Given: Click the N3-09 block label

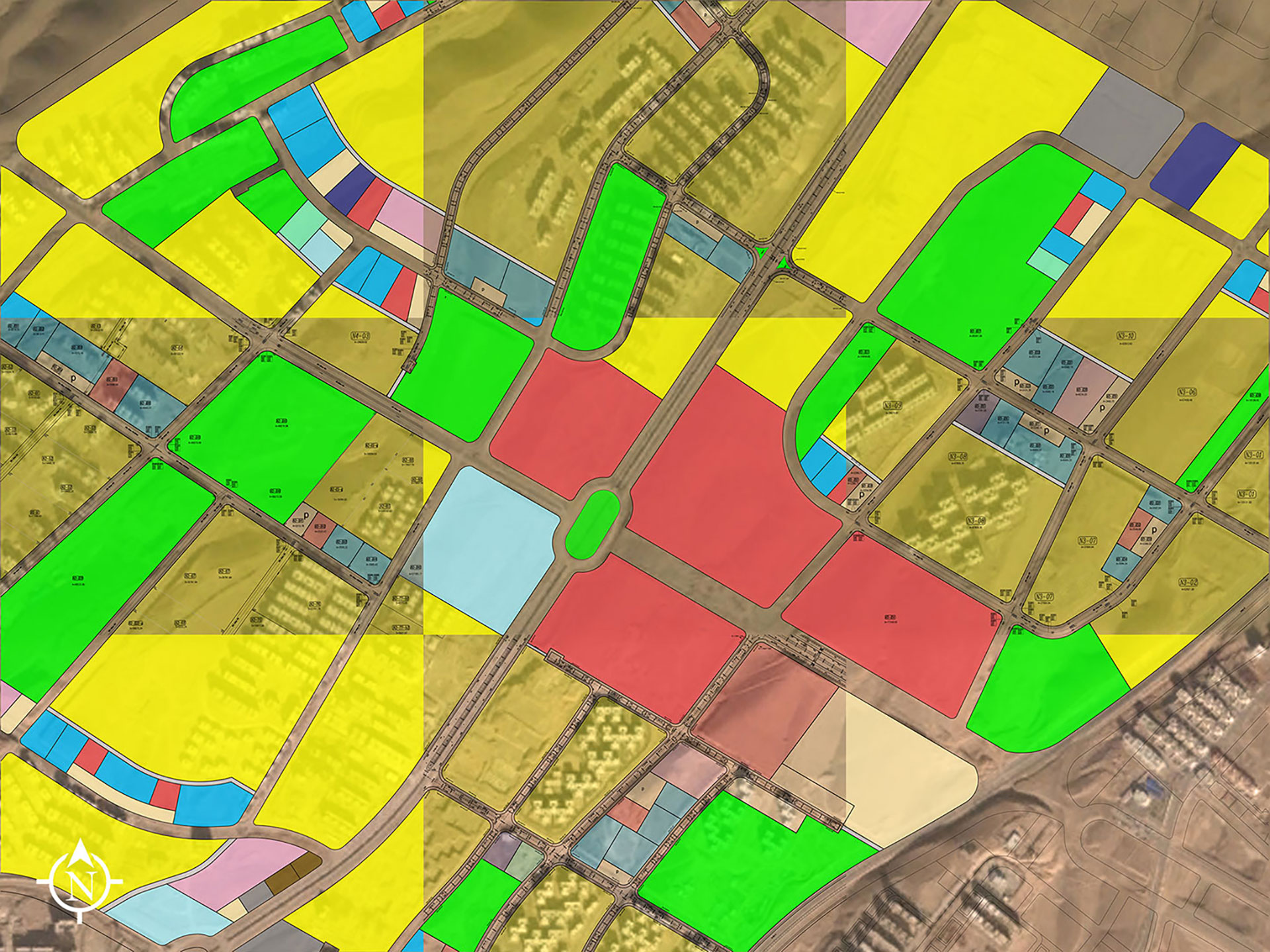Looking at the screenshot, I should pos(892,405).
